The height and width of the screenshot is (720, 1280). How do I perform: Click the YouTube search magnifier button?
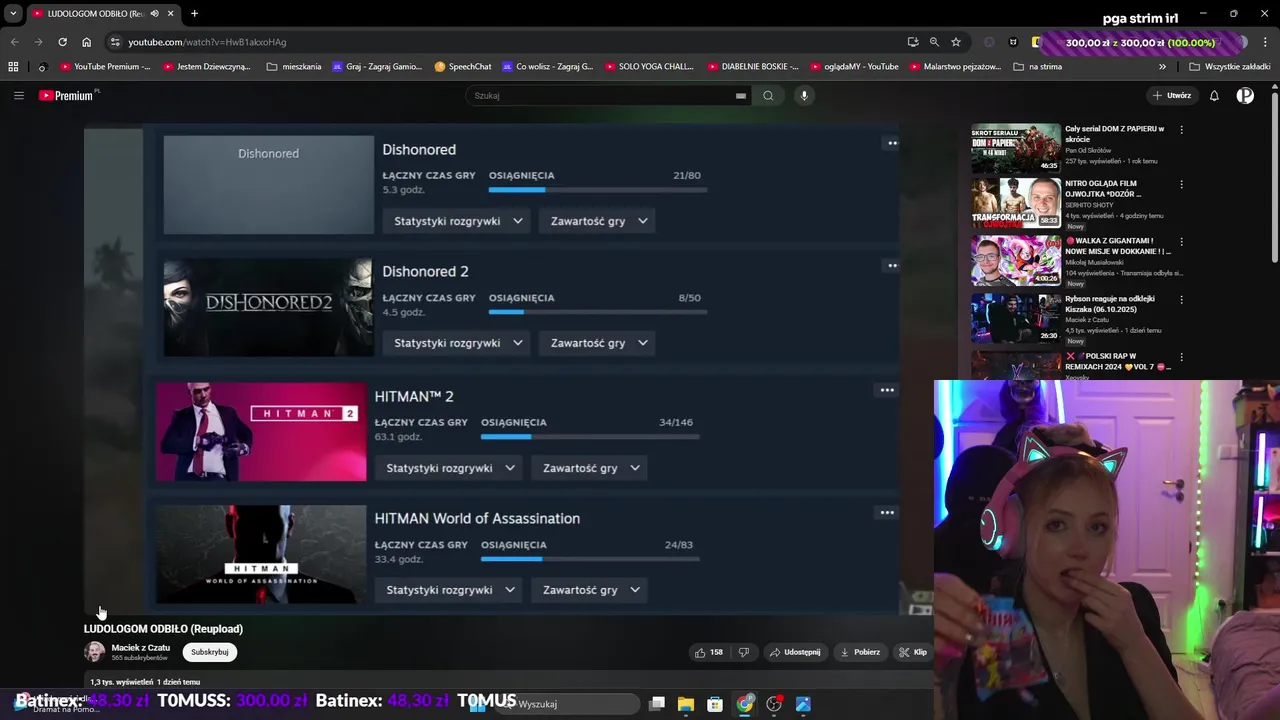tap(768, 96)
